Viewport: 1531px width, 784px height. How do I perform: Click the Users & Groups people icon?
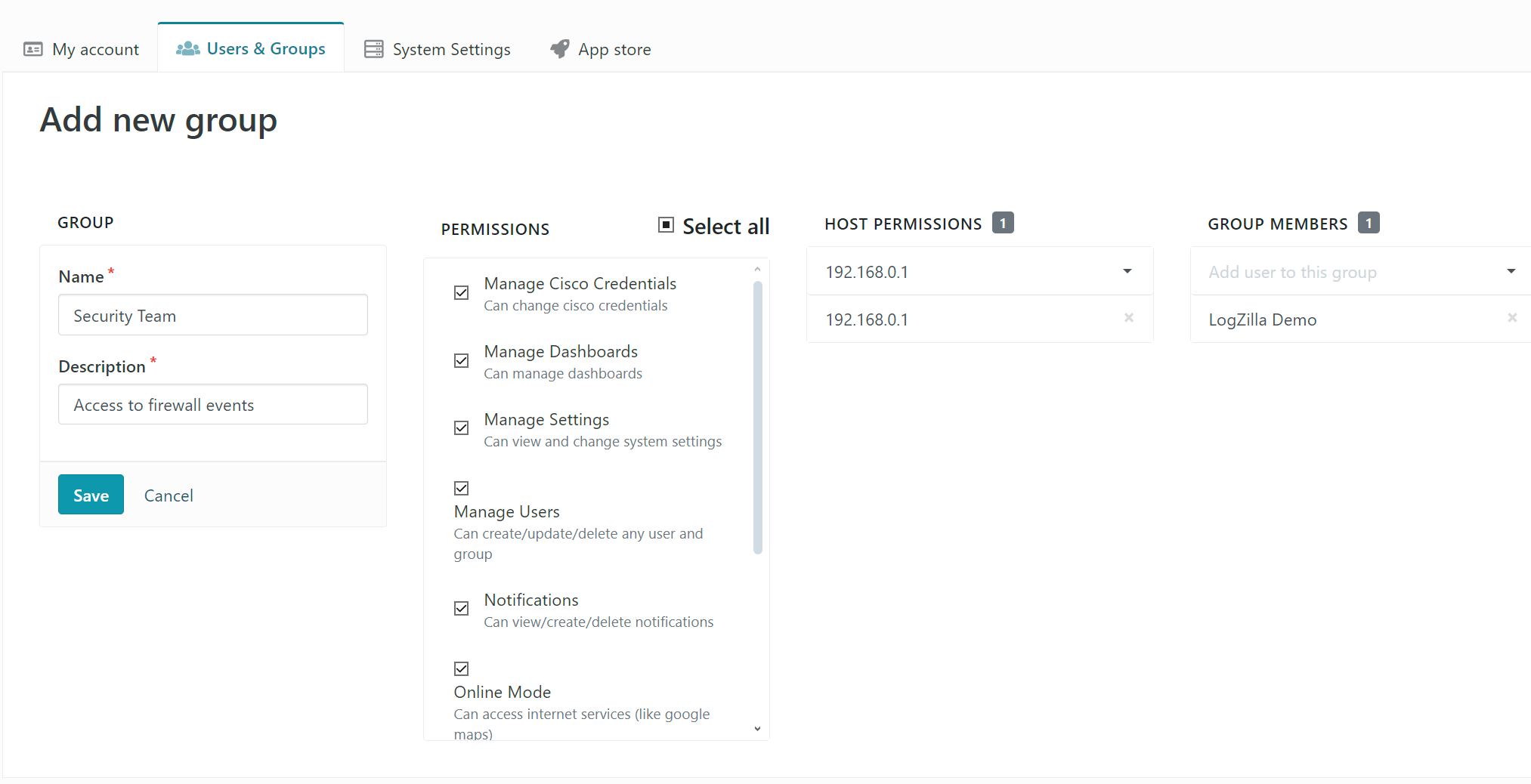coord(187,48)
